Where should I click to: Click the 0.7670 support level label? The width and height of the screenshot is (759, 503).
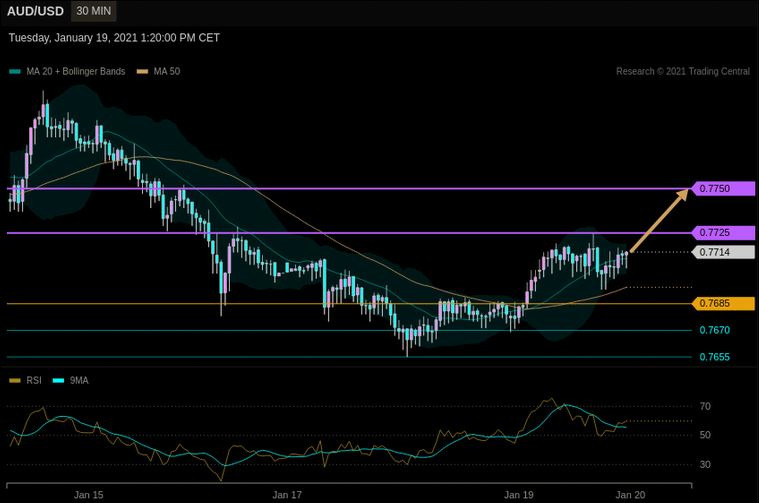click(x=714, y=330)
